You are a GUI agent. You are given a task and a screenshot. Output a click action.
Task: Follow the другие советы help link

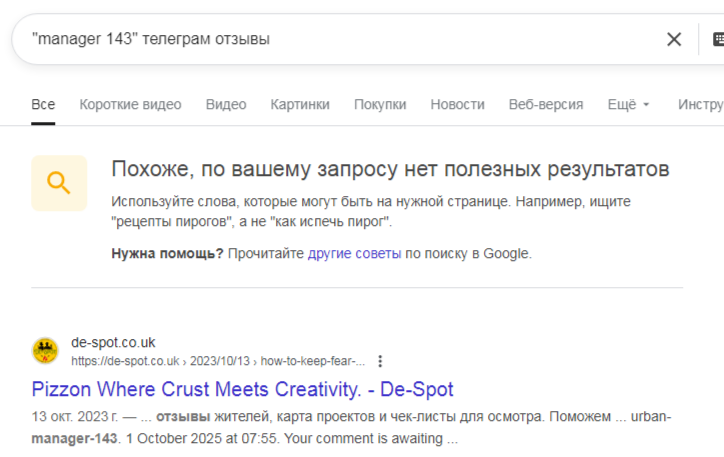point(355,253)
